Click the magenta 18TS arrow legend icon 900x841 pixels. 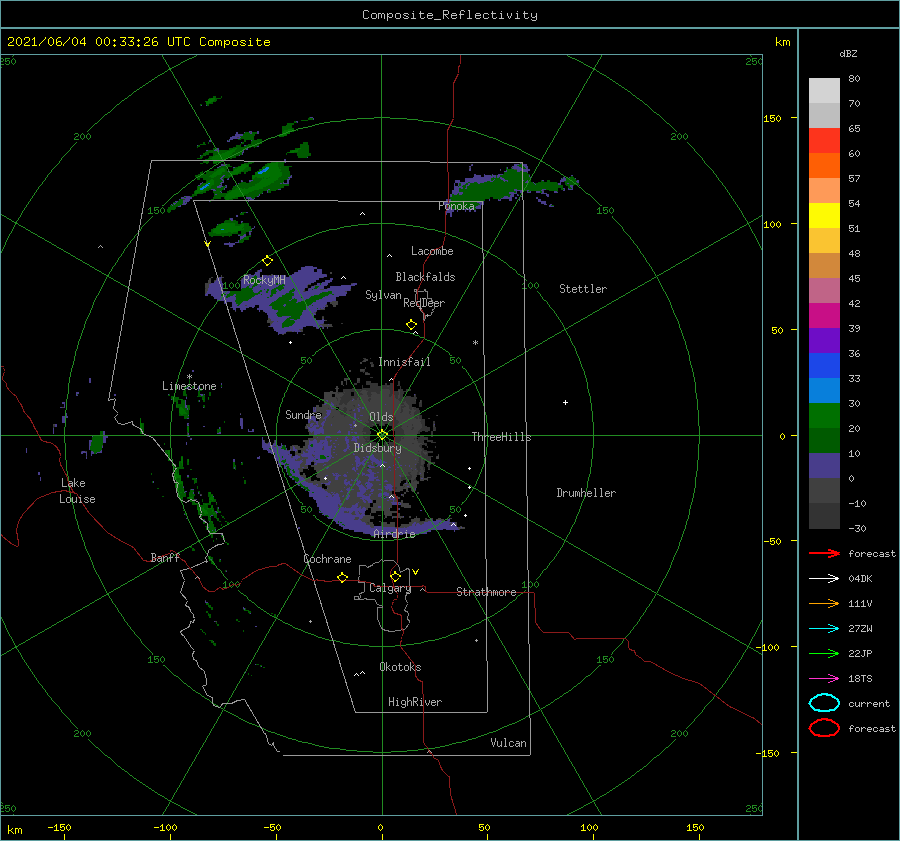(x=824, y=679)
